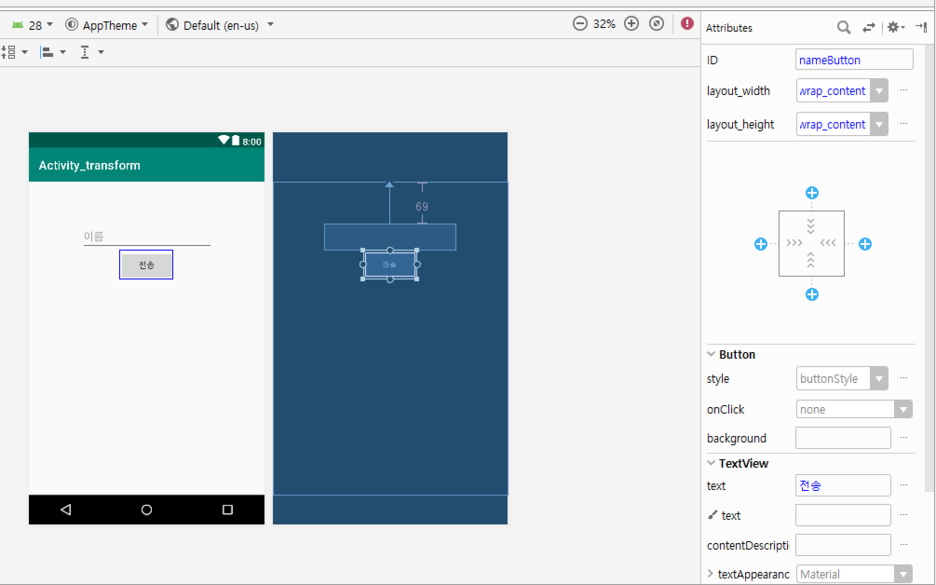Image resolution: width=936 pixels, height=585 pixels.
Task: Click the Activity_transform app bar title
Action: (x=90, y=165)
